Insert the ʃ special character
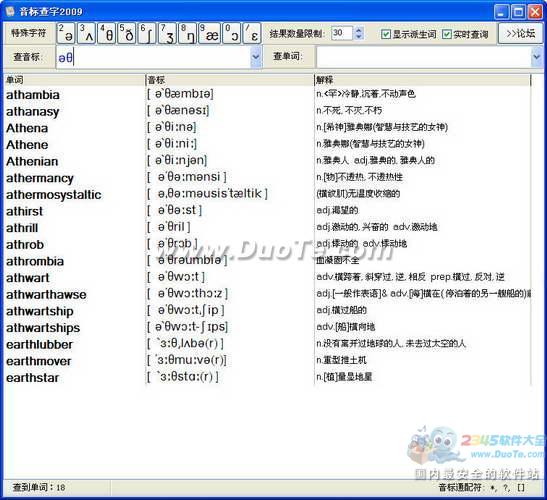Viewport: 547px width, 500px height. pyautogui.click(x=147, y=33)
